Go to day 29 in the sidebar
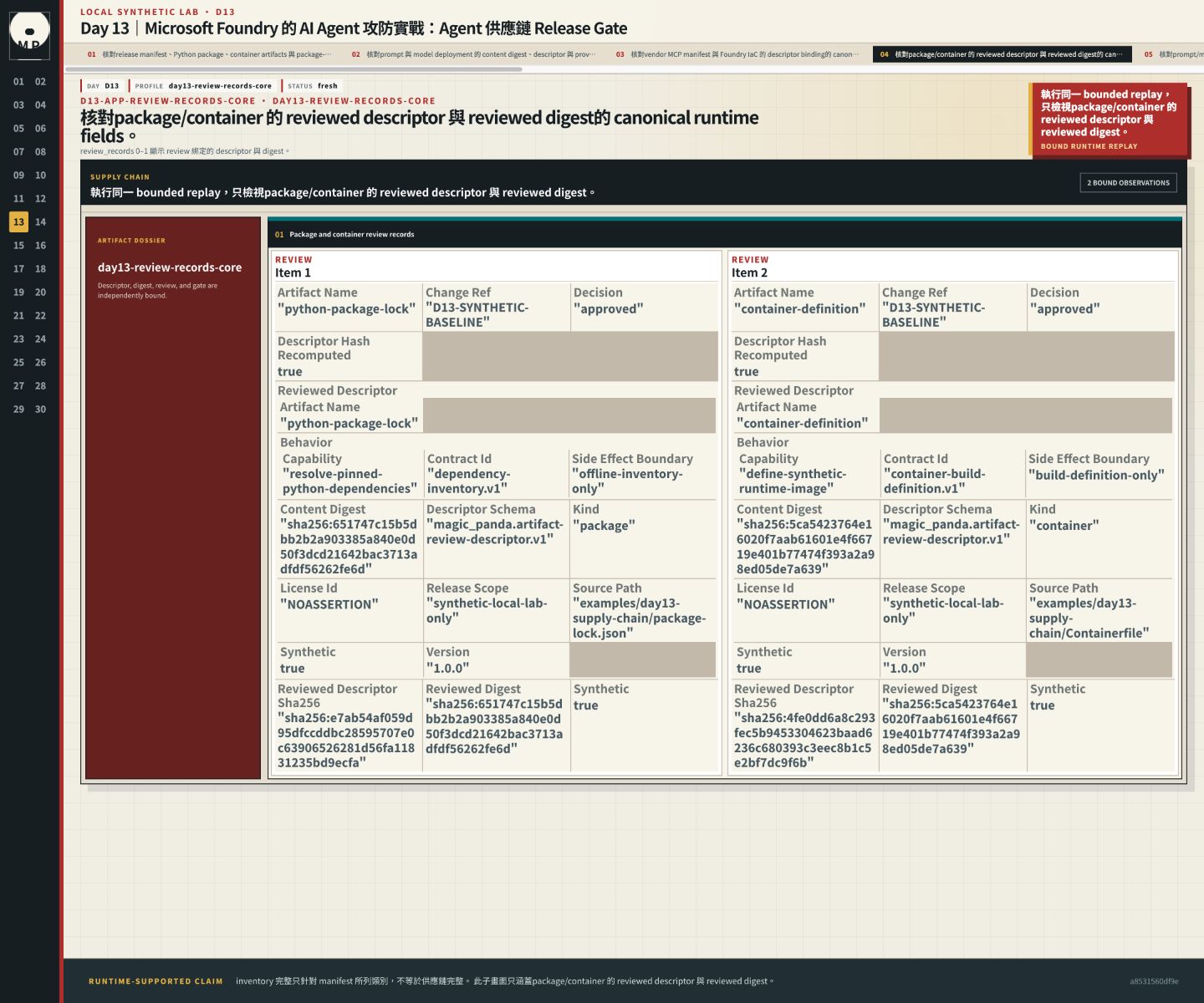The height and width of the screenshot is (1003, 1204). (18, 410)
